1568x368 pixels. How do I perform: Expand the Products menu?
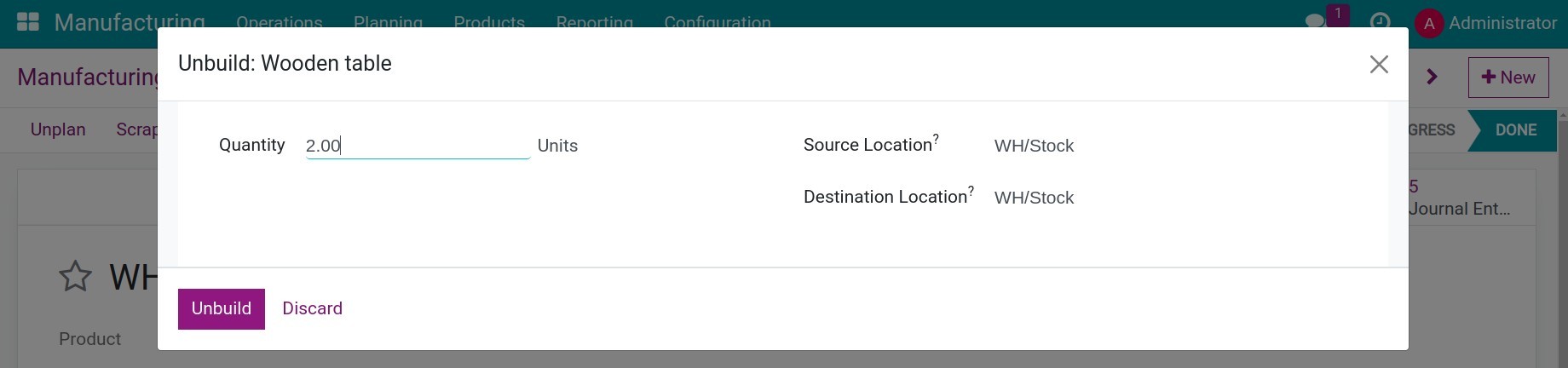click(489, 22)
